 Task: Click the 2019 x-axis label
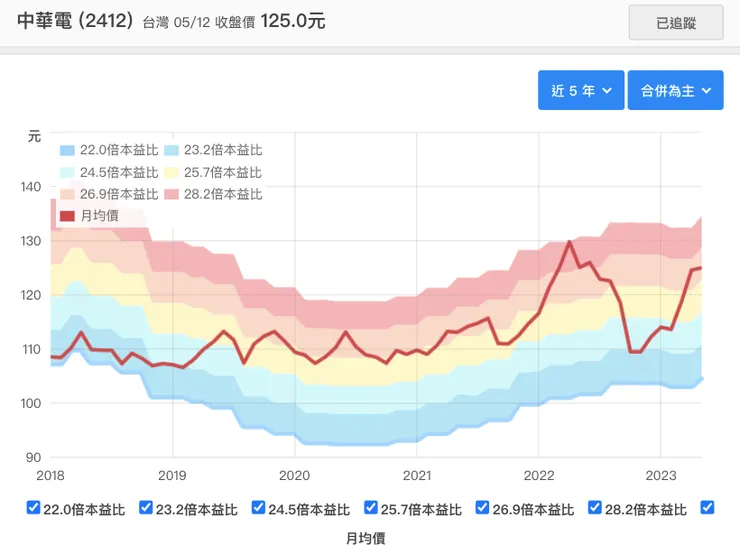[x=172, y=475]
